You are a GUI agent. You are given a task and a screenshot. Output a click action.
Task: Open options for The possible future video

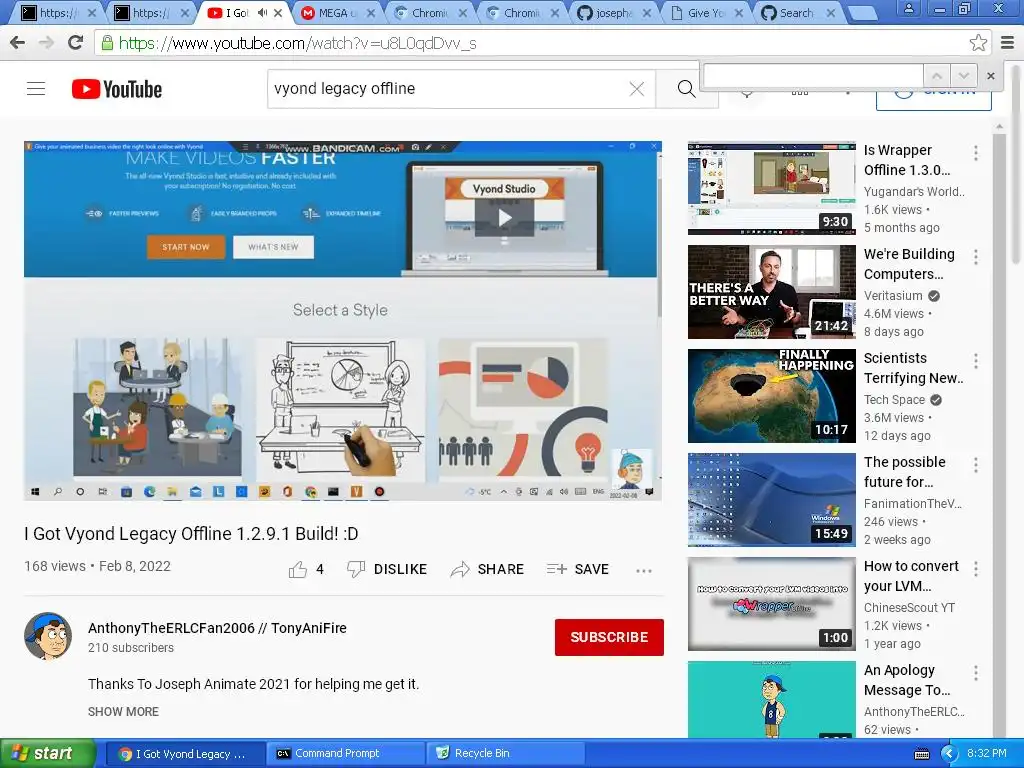pos(976,464)
